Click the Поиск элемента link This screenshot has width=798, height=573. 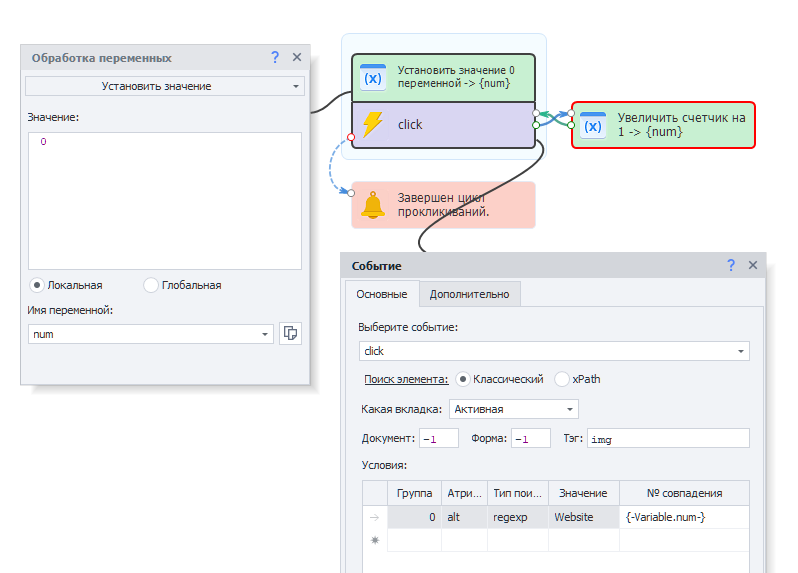(406, 379)
